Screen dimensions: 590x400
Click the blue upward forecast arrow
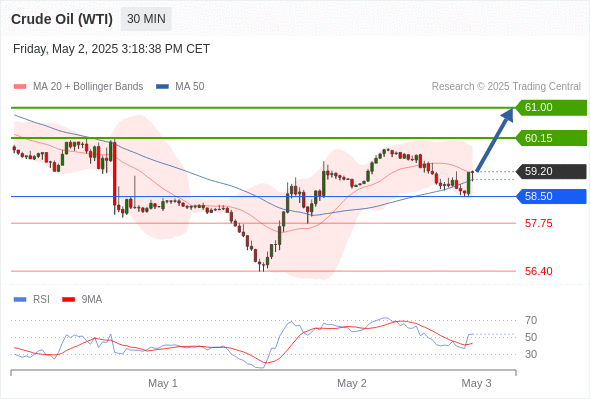pyautogui.click(x=495, y=140)
